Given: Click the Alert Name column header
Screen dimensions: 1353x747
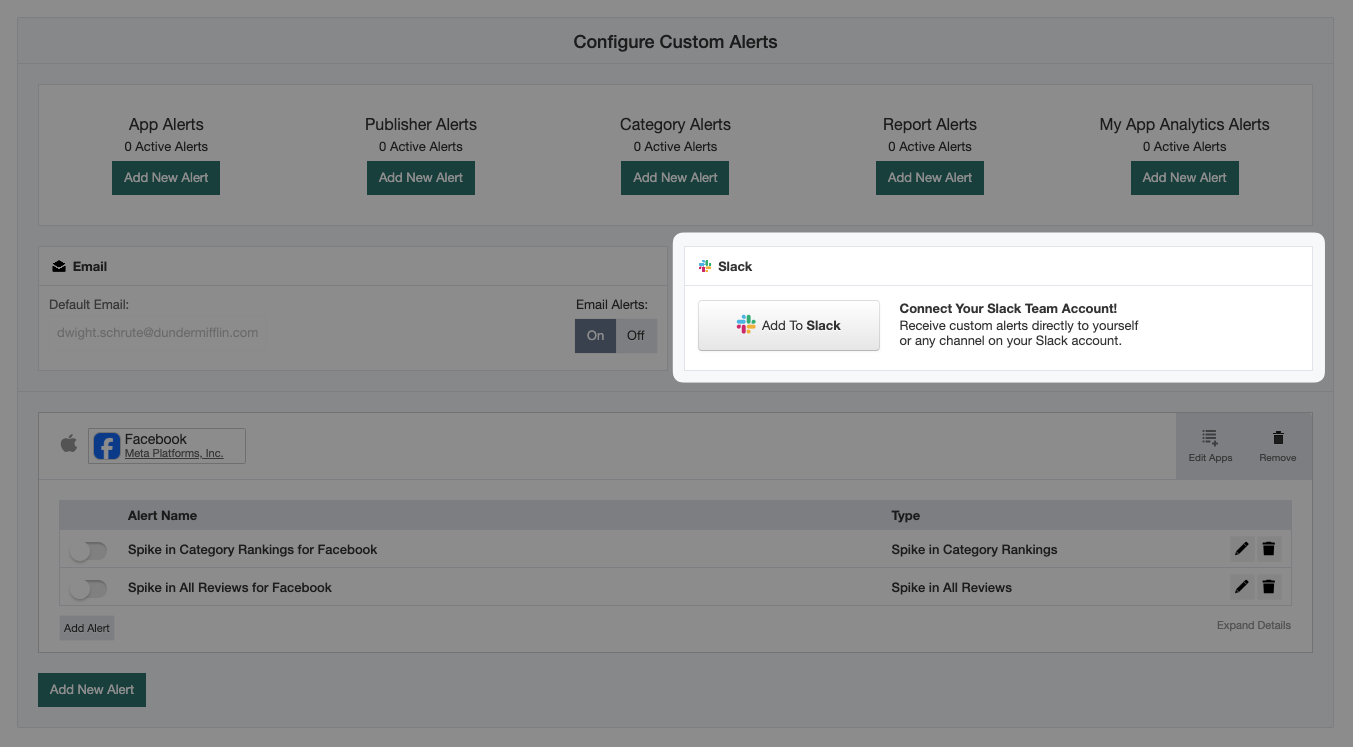Looking at the screenshot, I should pos(162,515).
